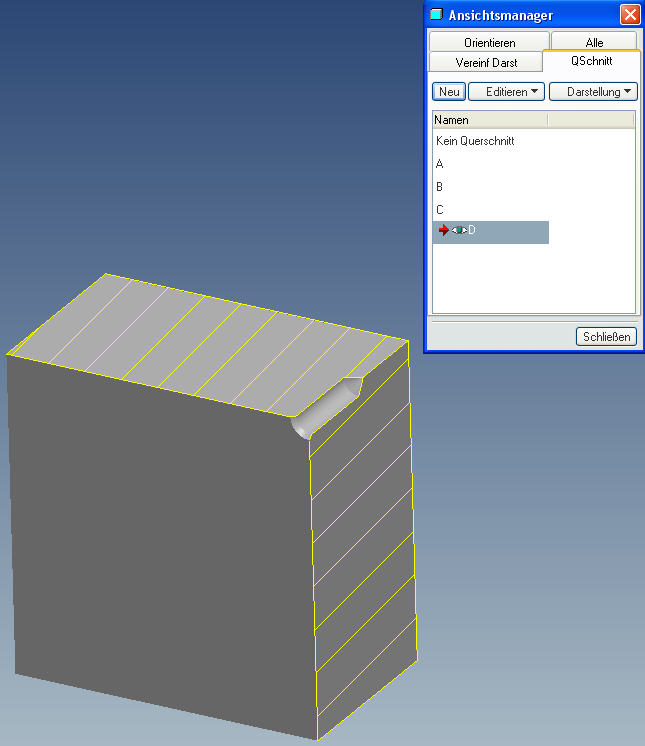The width and height of the screenshot is (645, 746).
Task: Click the Ansichtsmanager title bar icon
Action: click(x=436, y=14)
